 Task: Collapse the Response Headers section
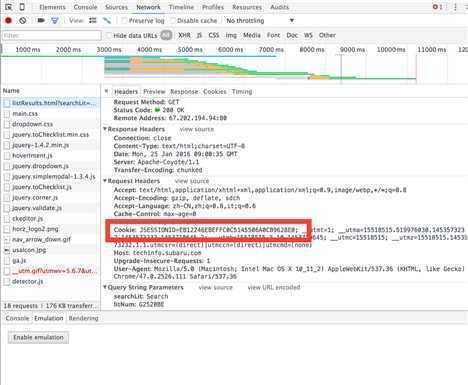pyautogui.click(x=105, y=129)
